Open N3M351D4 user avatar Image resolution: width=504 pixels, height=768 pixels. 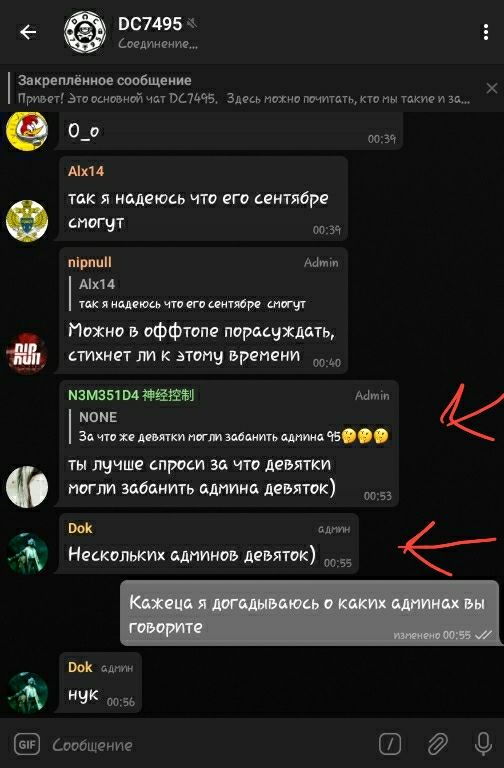[27, 486]
